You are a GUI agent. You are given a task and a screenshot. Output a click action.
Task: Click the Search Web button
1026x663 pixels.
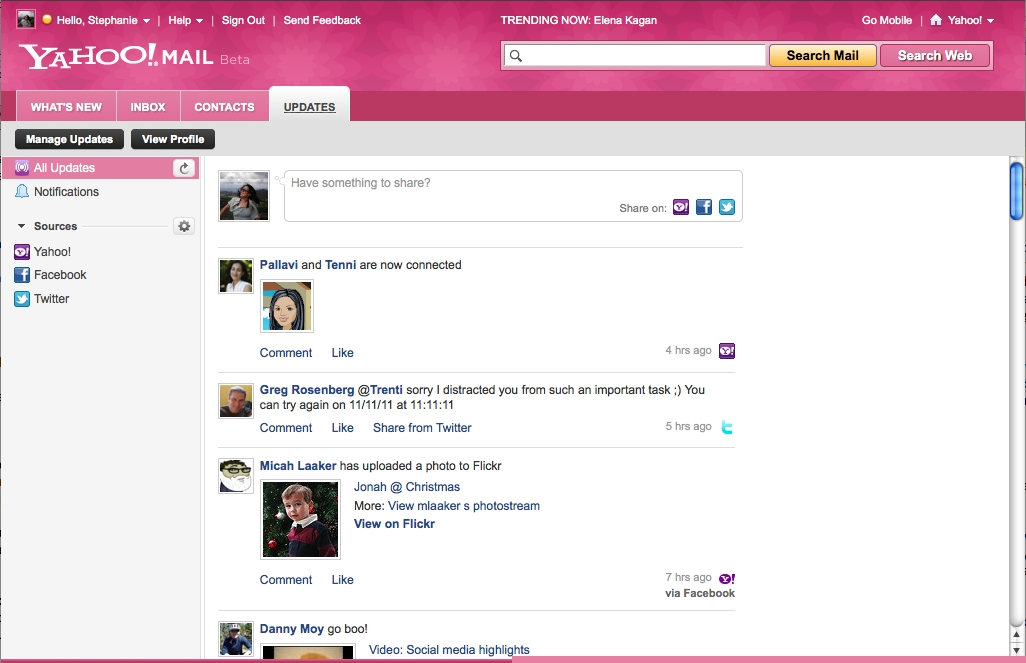pos(935,56)
